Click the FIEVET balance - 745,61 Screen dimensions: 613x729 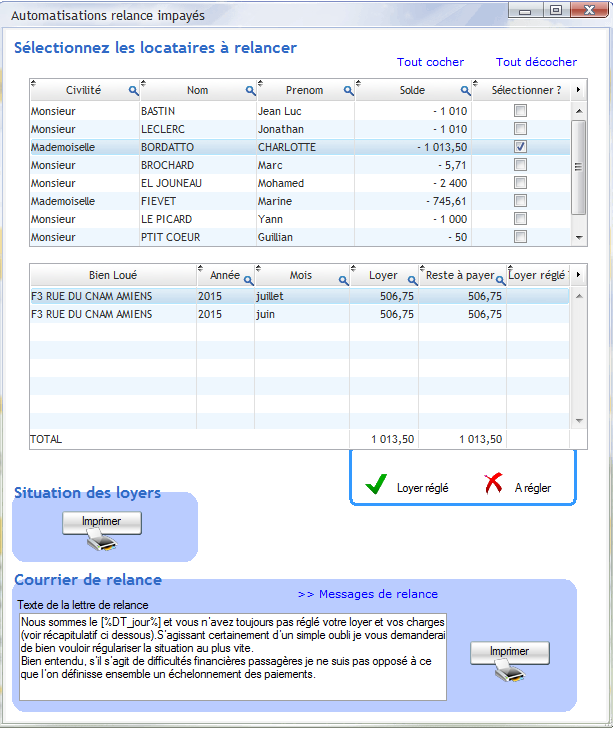point(446,201)
